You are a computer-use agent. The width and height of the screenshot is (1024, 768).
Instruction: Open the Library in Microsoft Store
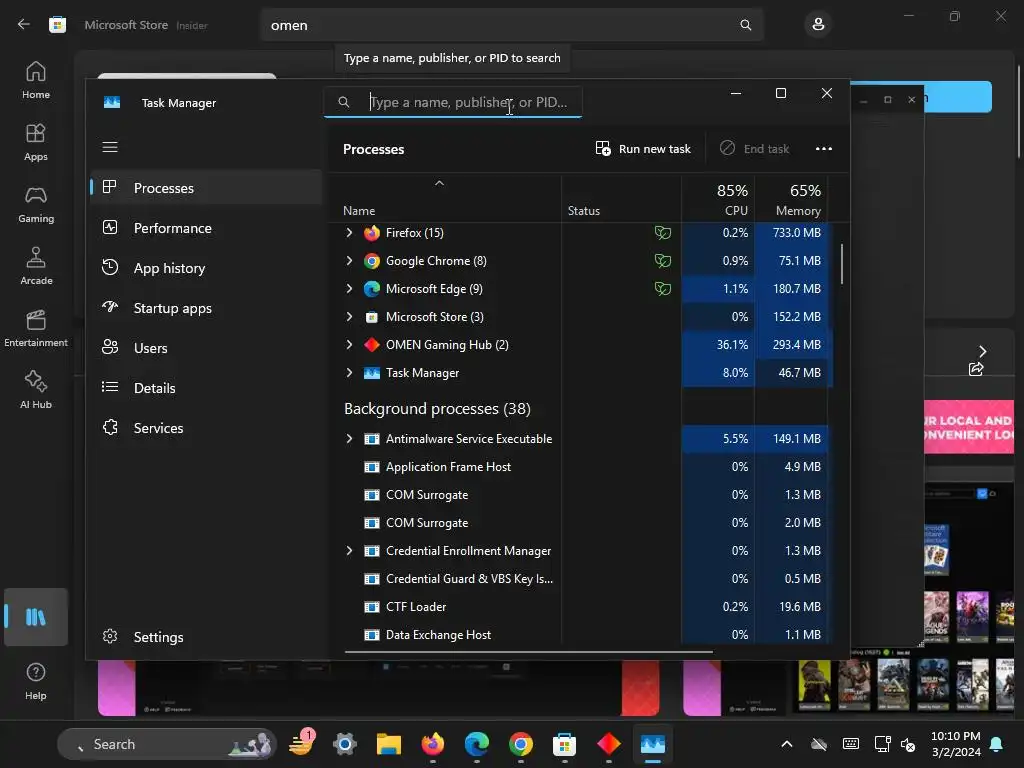click(36, 617)
